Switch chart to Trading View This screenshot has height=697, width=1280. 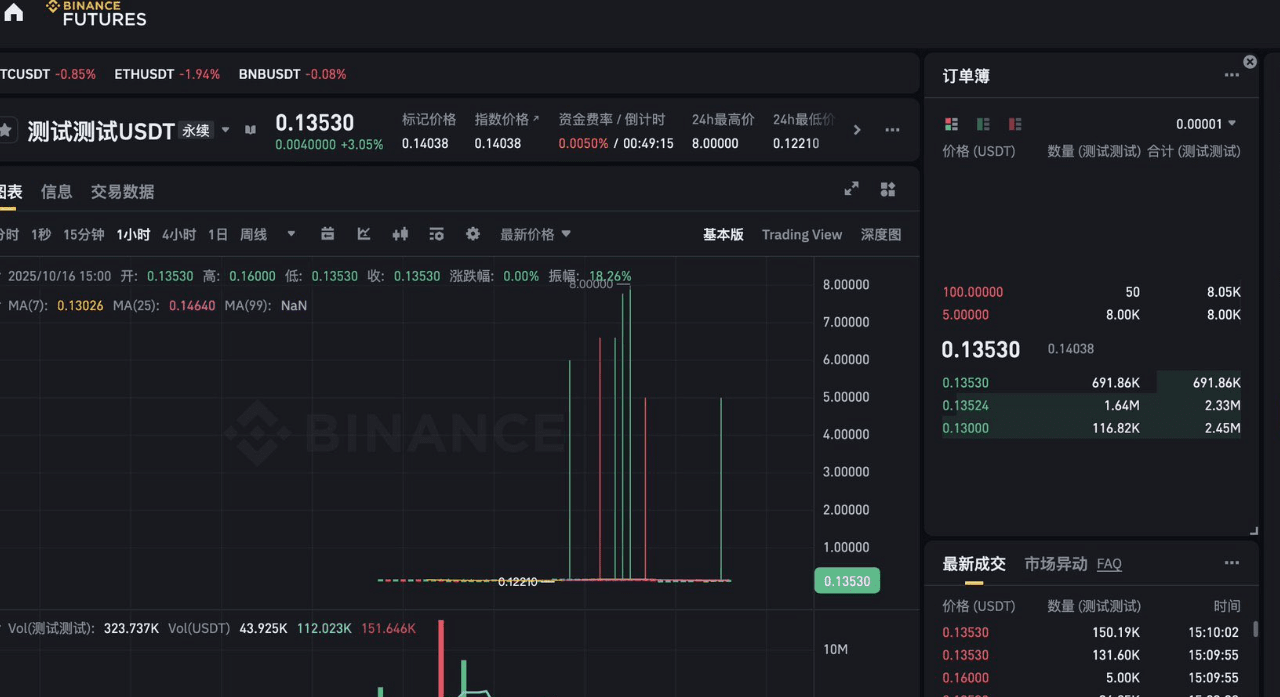point(802,234)
